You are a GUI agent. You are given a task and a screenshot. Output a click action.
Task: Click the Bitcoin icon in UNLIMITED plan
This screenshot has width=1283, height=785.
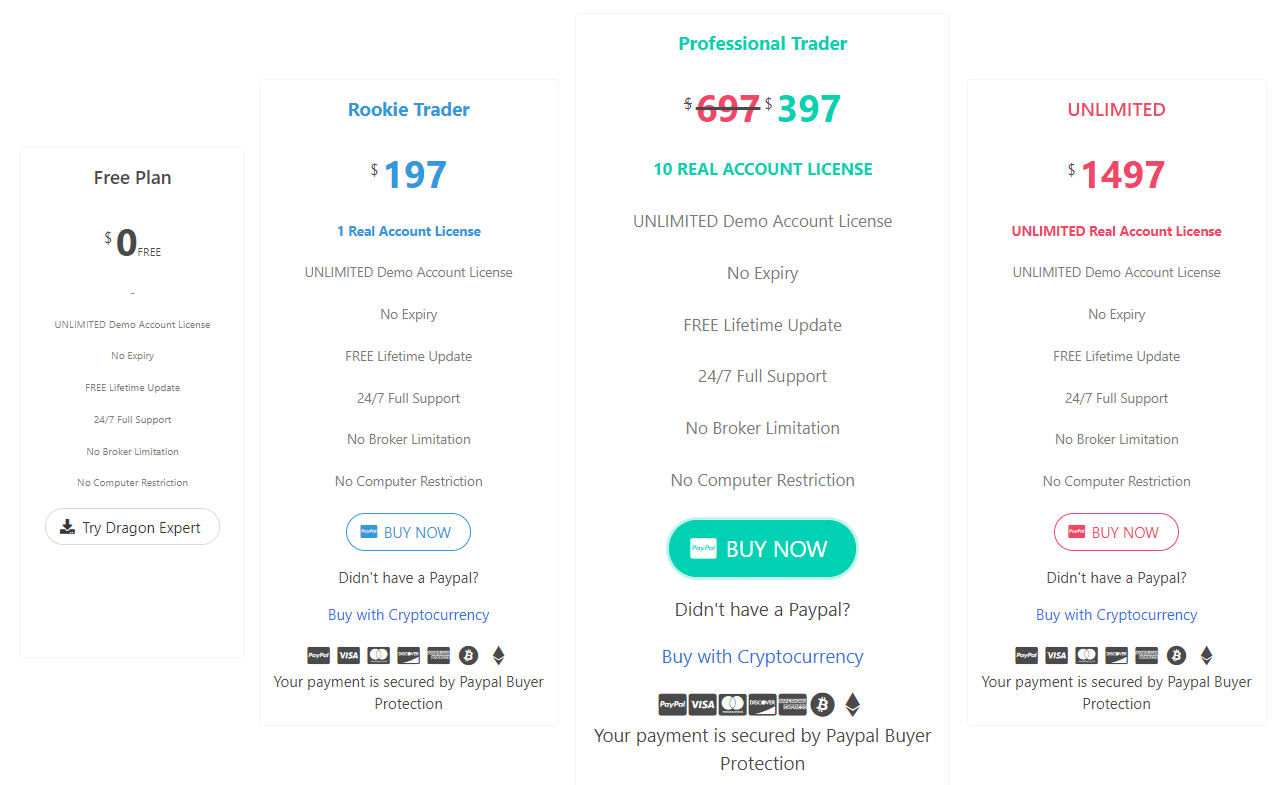[1176, 656]
